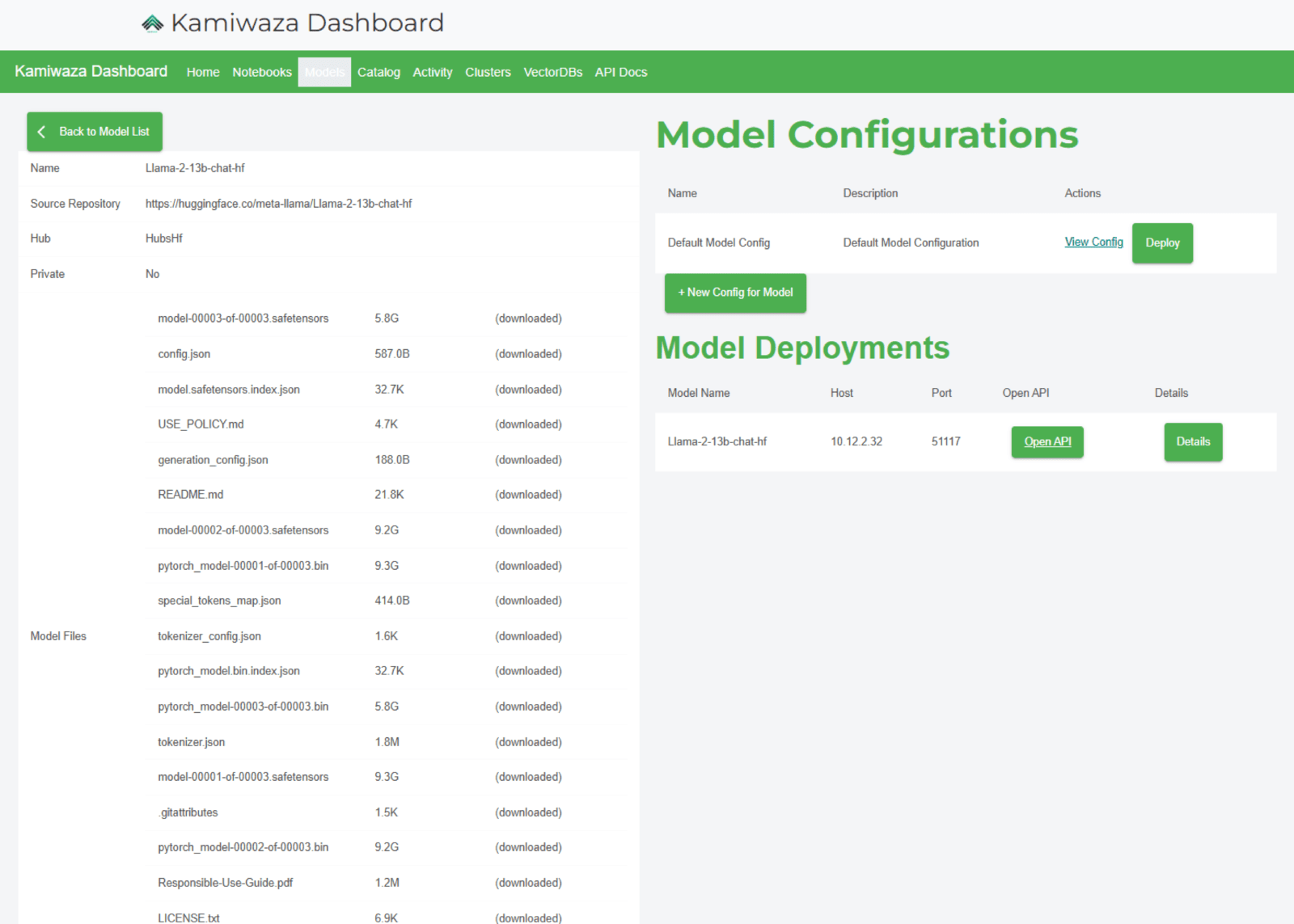Open the View Config link
Image resolution: width=1294 pixels, height=924 pixels.
pyautogui.click(x=1093, y=242)
